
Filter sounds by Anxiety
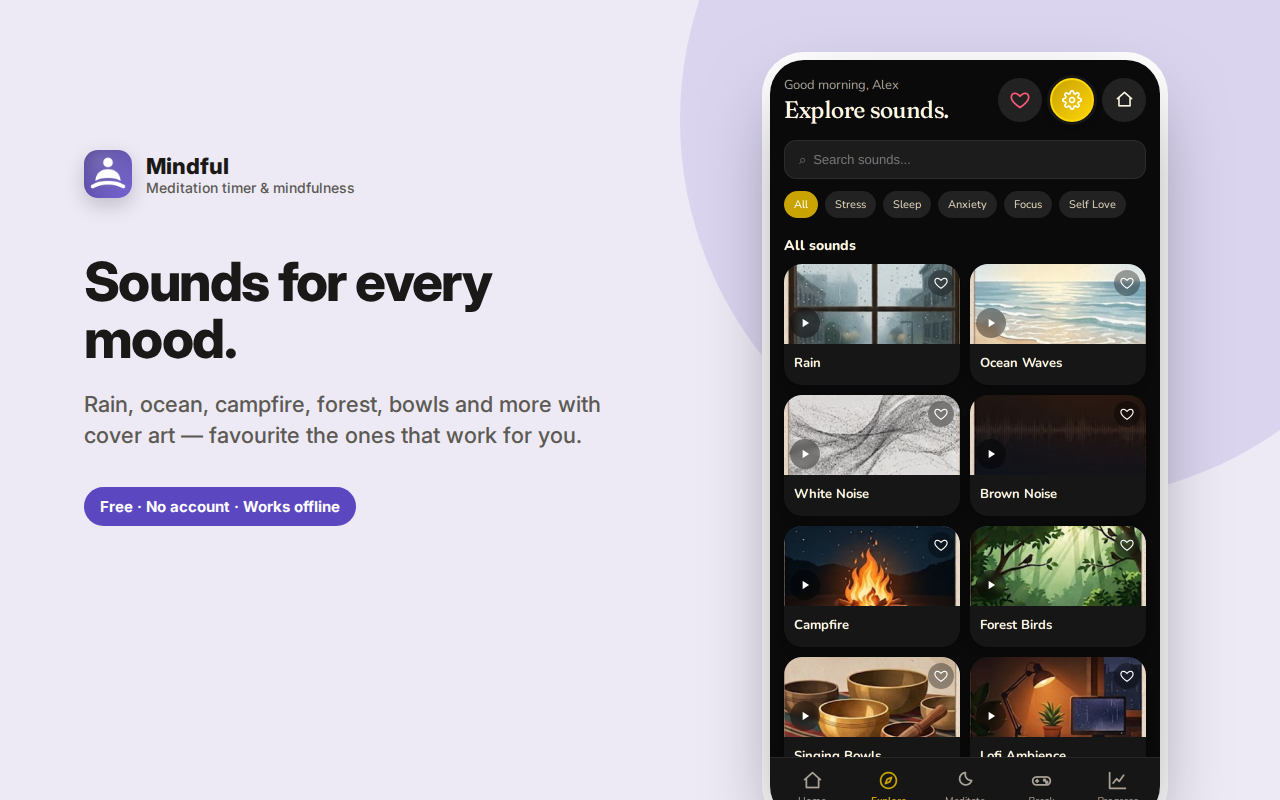[x=967, y=204]
